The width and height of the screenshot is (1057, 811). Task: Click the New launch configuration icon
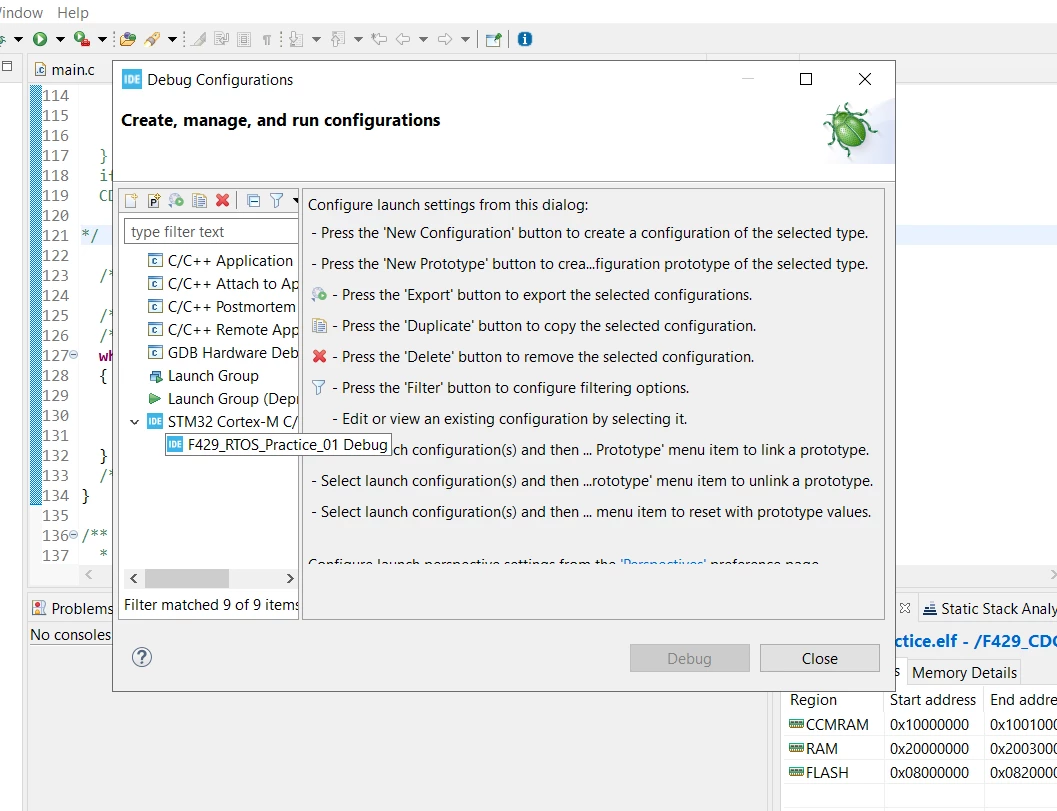coord(131,200)
